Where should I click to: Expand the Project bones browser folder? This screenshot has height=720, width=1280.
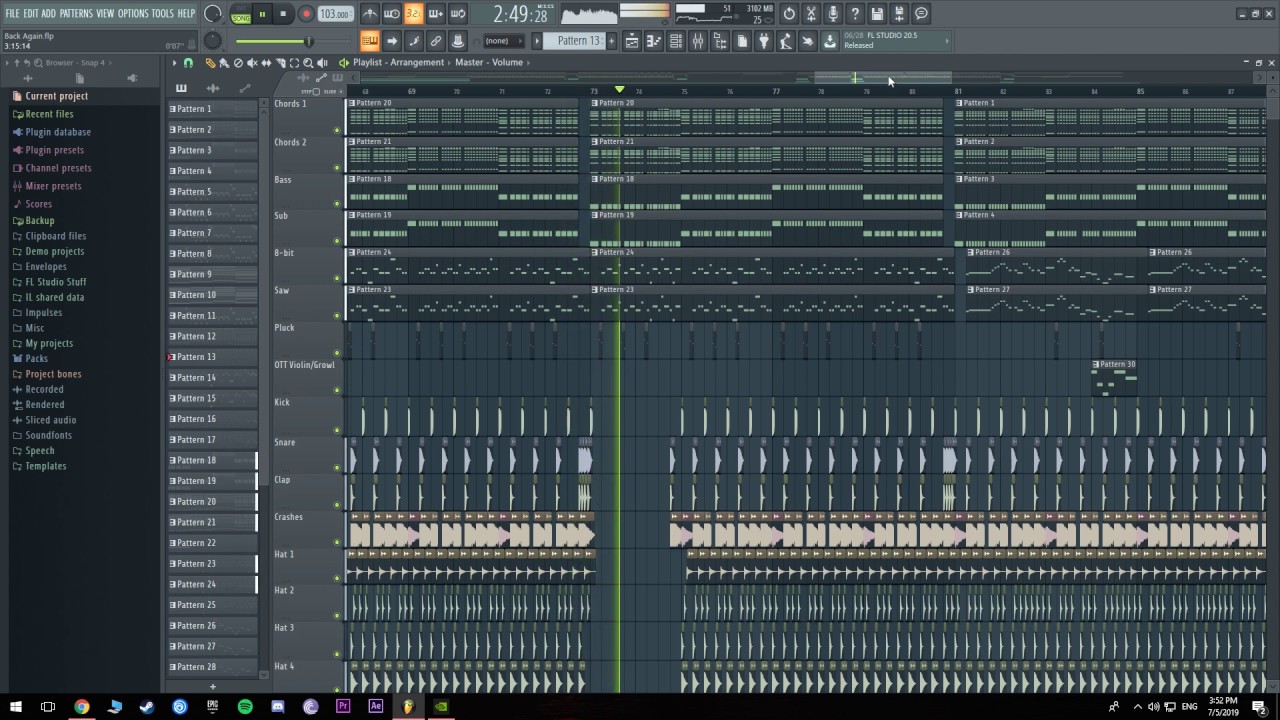(53, 374)
